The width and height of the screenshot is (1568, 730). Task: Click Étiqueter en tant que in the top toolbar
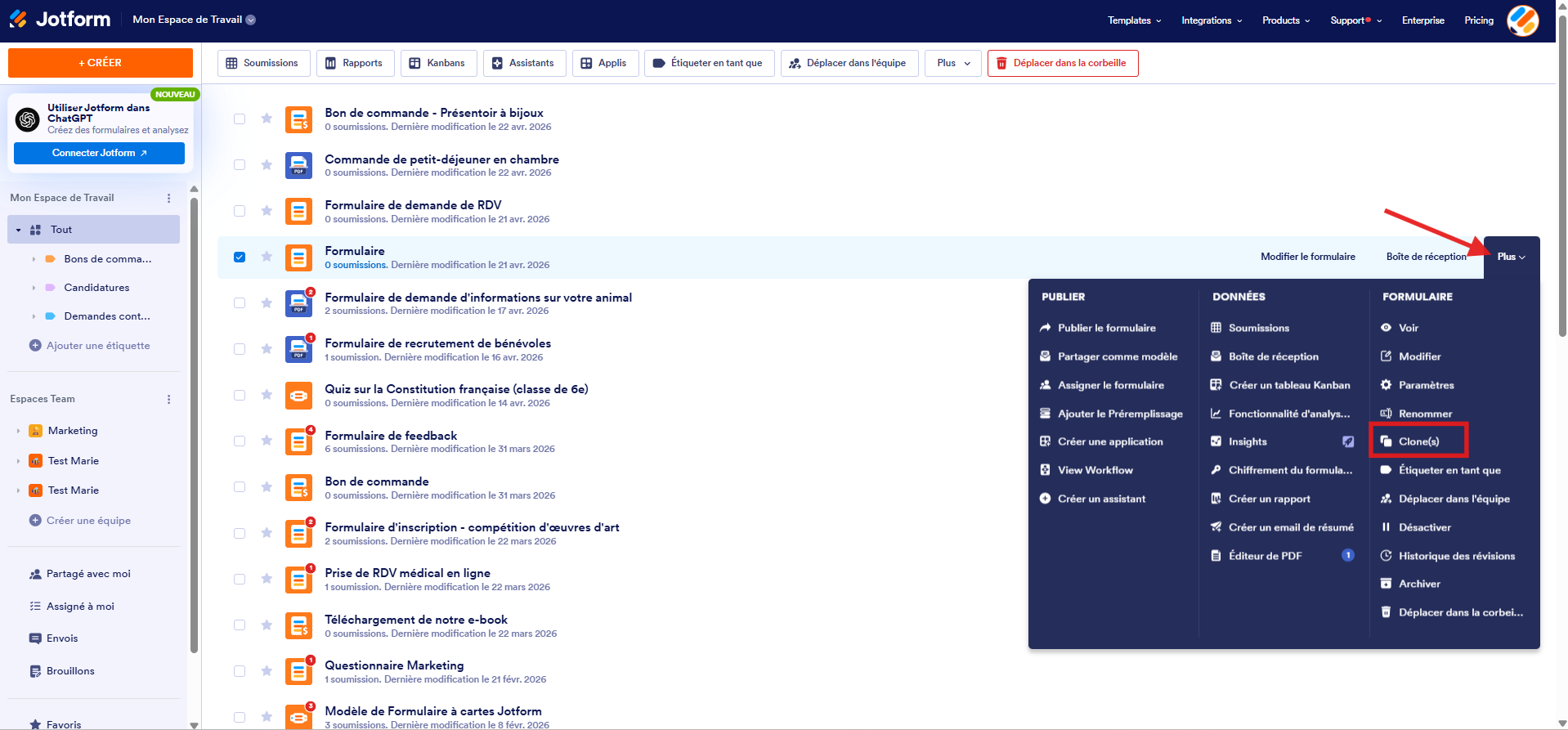click(709, 63)
